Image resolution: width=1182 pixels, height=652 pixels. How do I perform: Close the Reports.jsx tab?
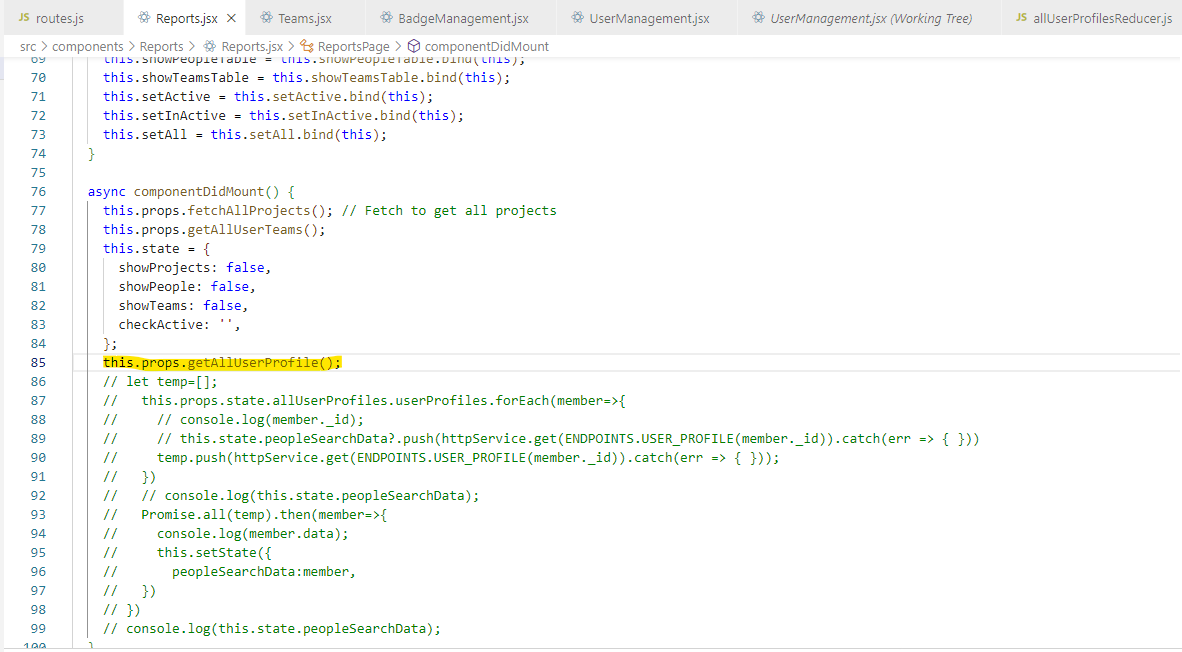[231, 18]
